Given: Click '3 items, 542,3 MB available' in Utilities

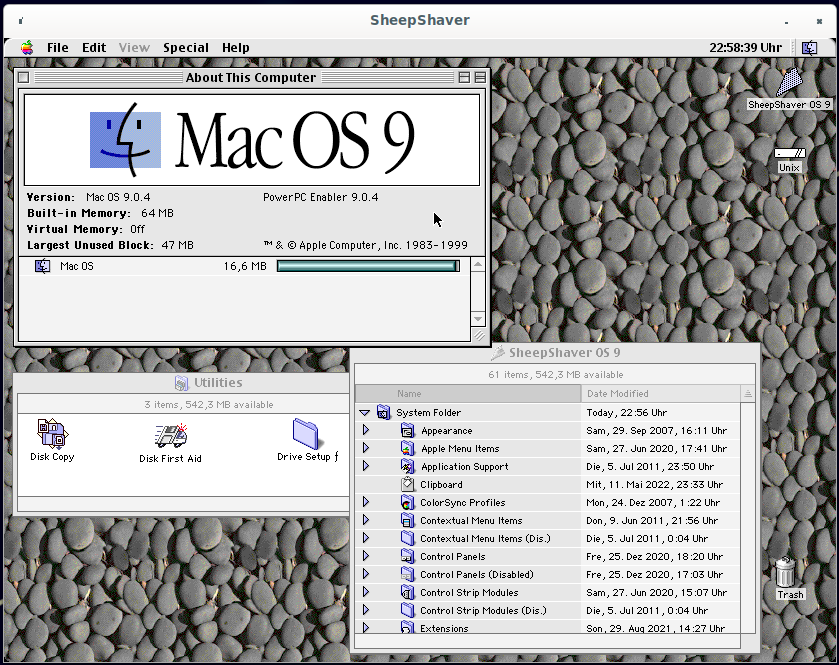Looking at the screenshot, I should click(209, 404).
